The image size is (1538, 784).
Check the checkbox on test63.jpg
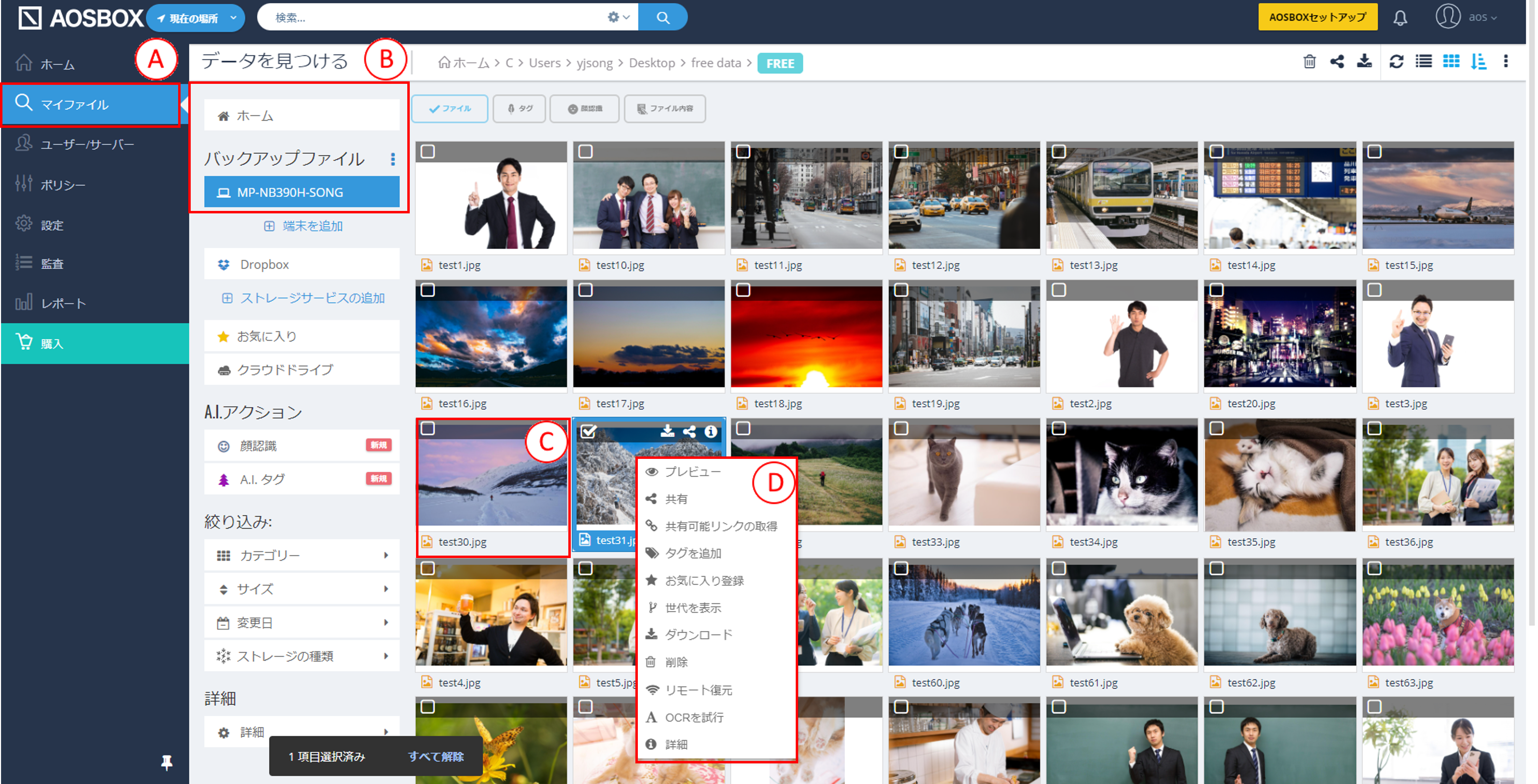coord(1374,569)
